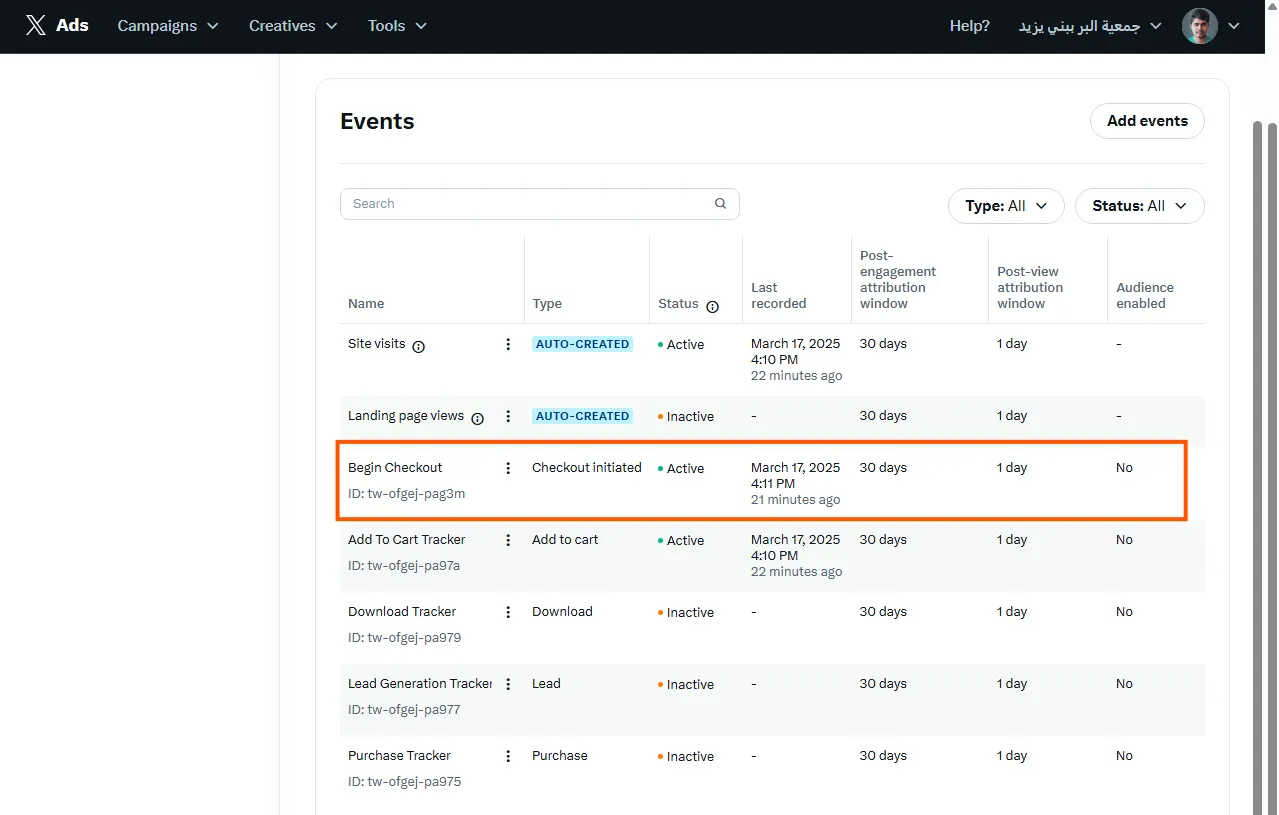The height and width of the screenshot is (815, 1279).
Task: Click the Audience enabled column header
Action: 1145,296
